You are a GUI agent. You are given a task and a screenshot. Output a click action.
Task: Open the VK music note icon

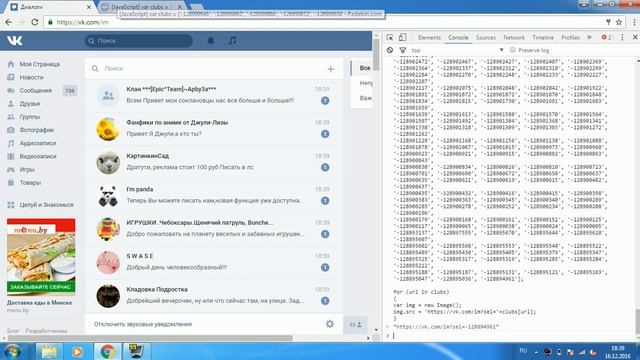pyautogui.click(x=232, y=41)
